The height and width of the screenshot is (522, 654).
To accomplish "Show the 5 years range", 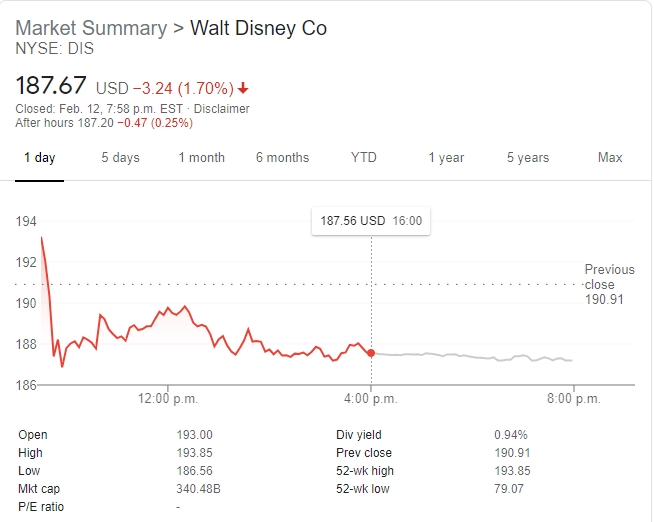I will pos(527,158).
